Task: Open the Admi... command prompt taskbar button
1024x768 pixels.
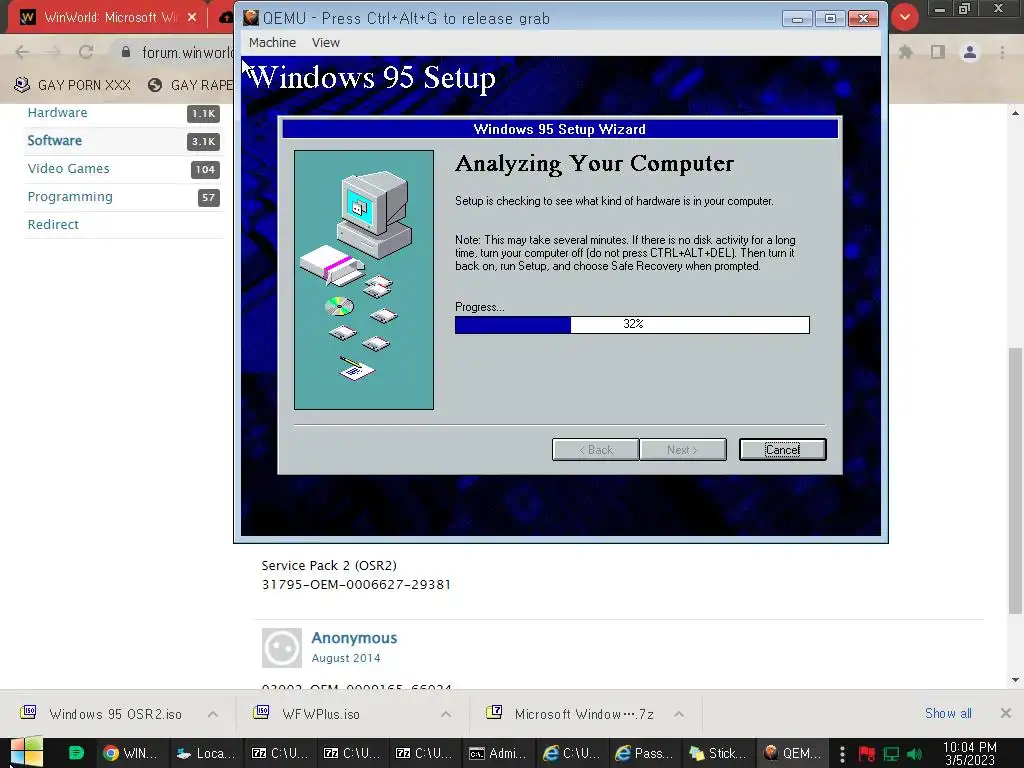Action: tap(498, 753)
